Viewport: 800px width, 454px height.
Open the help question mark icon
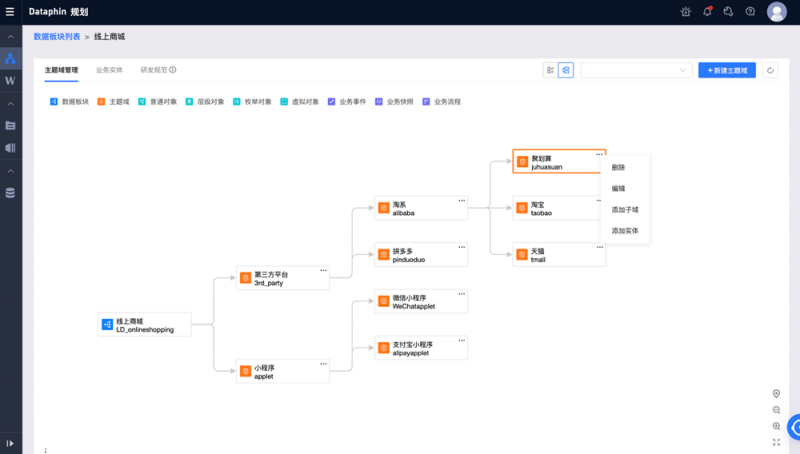(750, 12)
